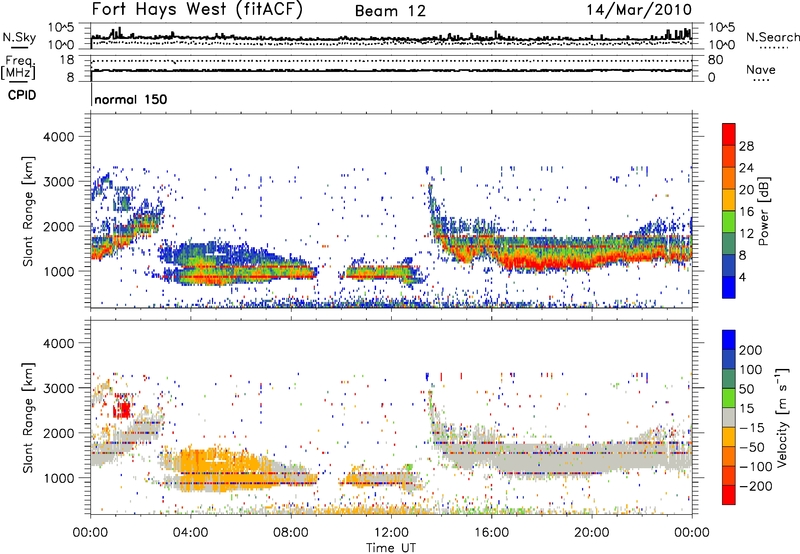Click the date '14/Mar/2010'
Viewport: 800px width, 554px height.
coord(639,9)
